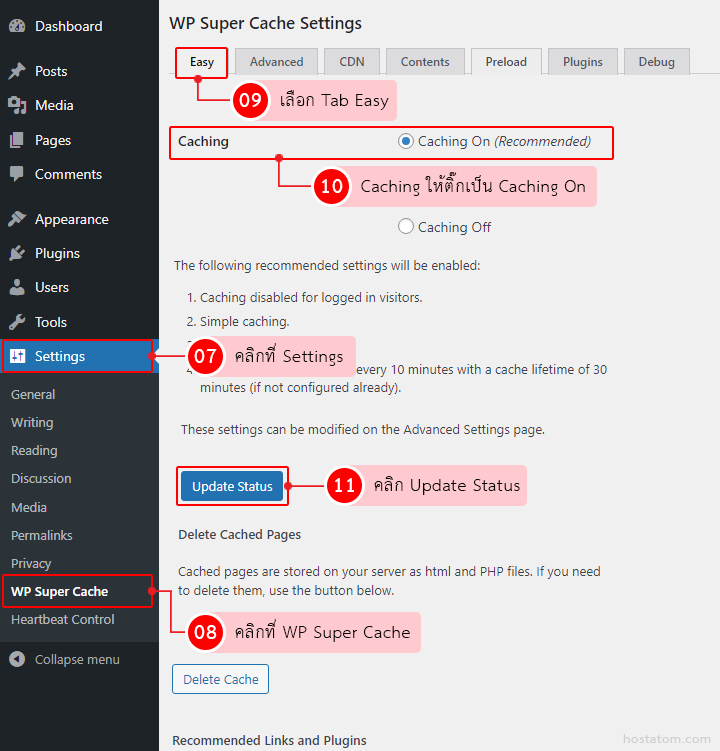Open Tools via wrench icon
Viewport: 720px width, 751px height.
[x=17, y=322]
